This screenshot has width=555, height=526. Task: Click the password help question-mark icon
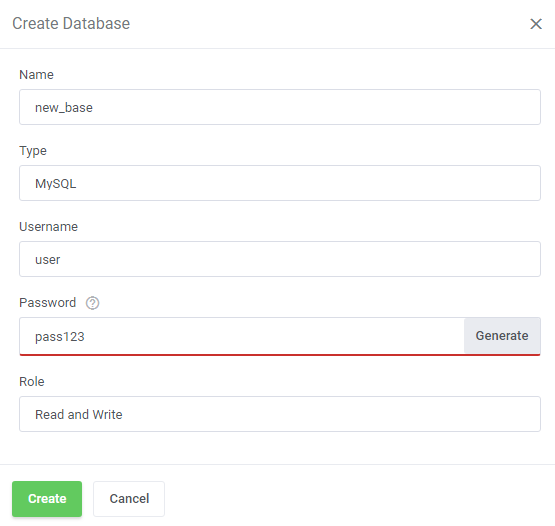click(x=92, y=303)
